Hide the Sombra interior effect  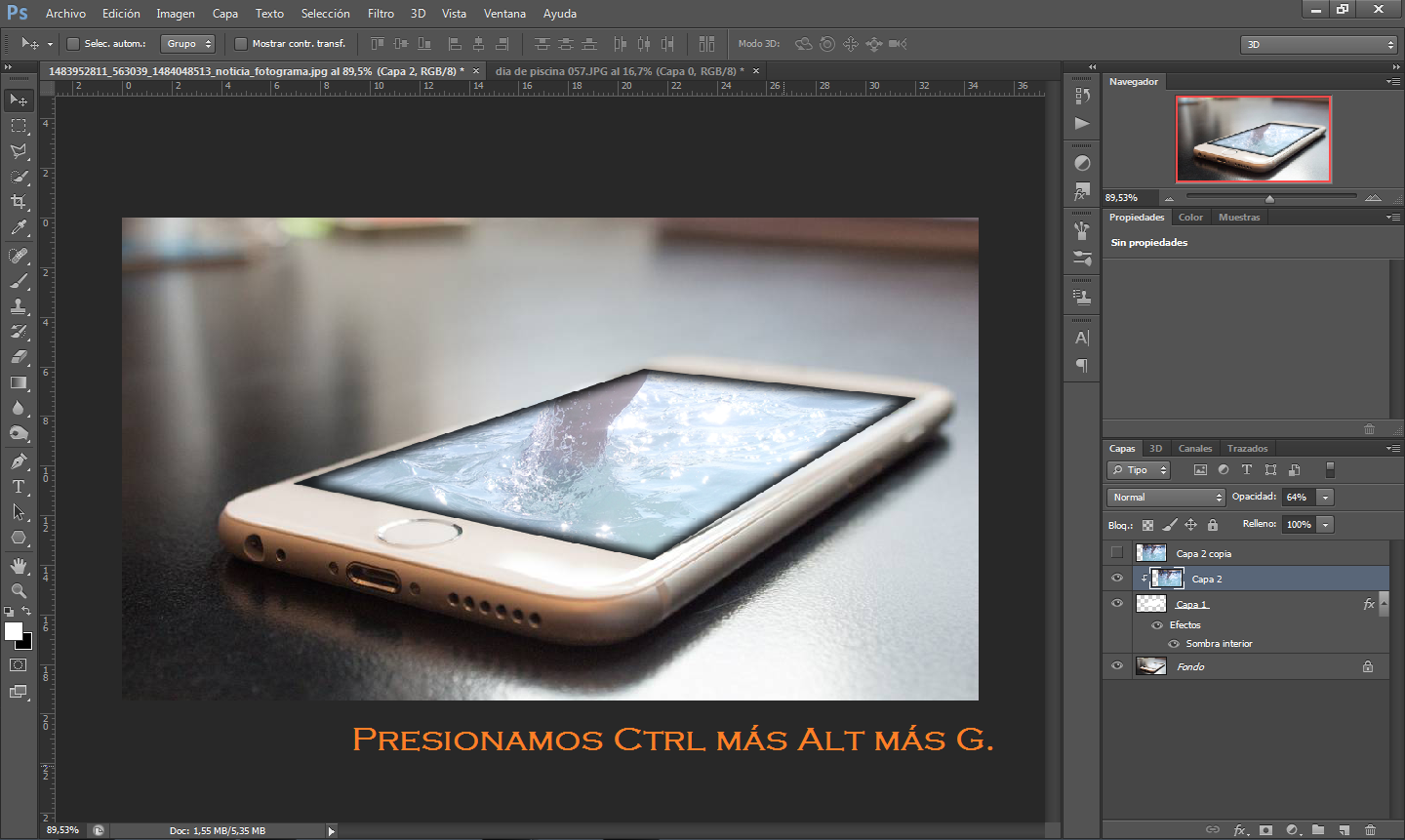pyautogui.click(x=1174, y=644)
